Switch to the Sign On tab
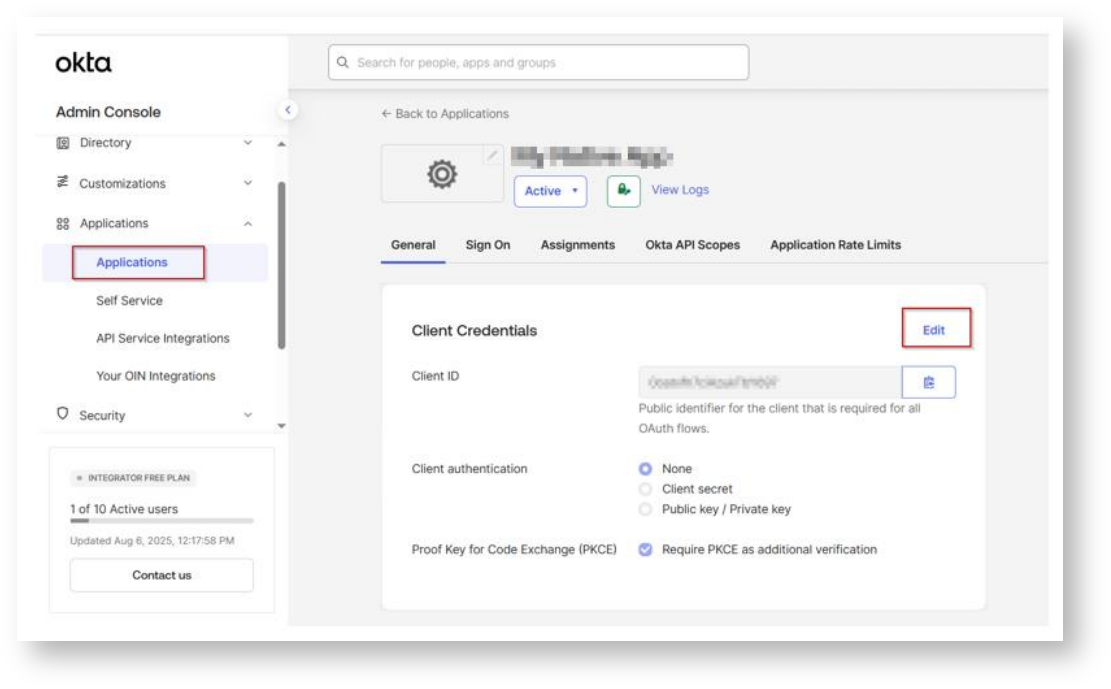This screenshot has width=1111, height=689. pos(488,245)
